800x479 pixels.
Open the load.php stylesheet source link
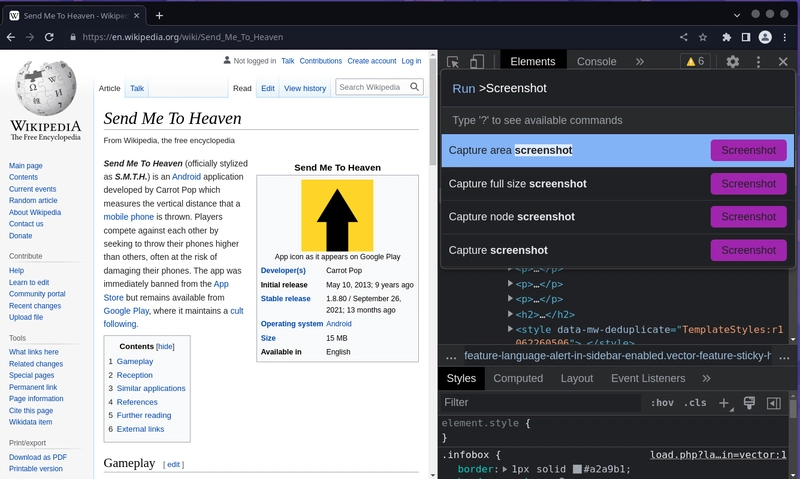pos(718,455)
